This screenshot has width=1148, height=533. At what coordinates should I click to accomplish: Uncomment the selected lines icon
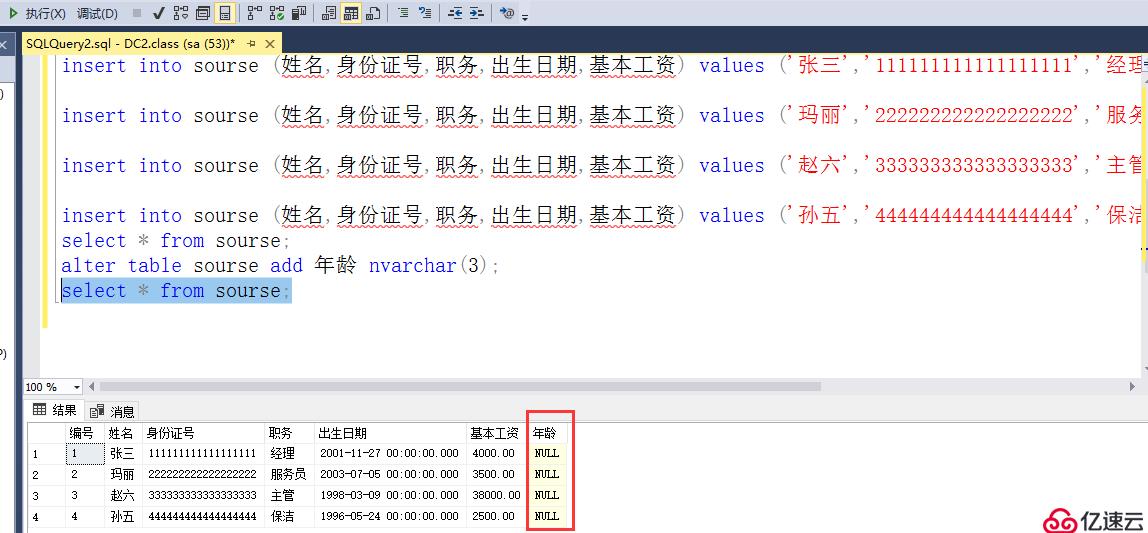pos(425,13)
